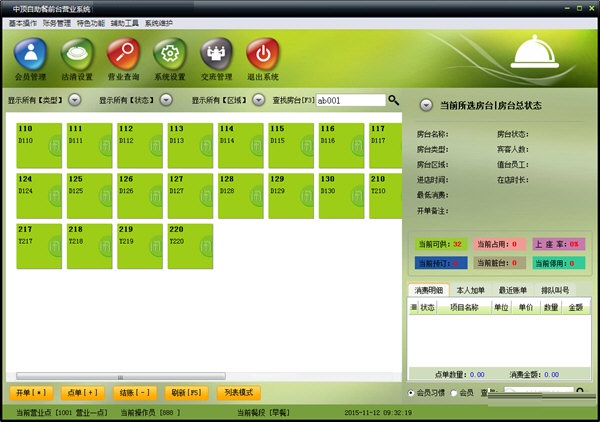600x422 pixels.
Task: Open 系统设置 gear icon
Action: [170, 57]
